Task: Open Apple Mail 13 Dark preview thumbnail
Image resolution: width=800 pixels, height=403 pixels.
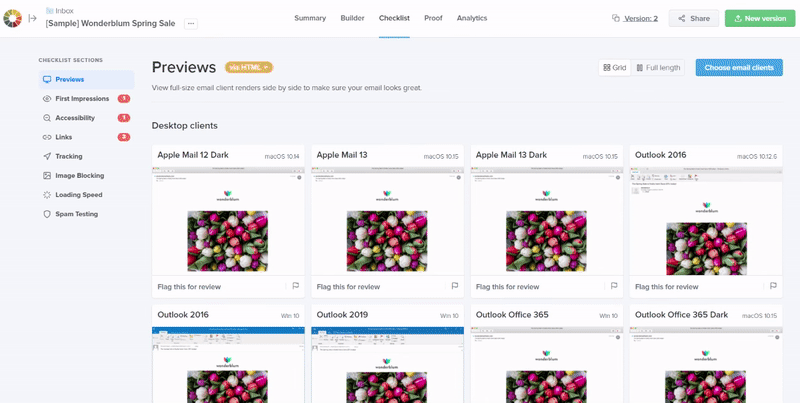Action: tap(546, 221)
